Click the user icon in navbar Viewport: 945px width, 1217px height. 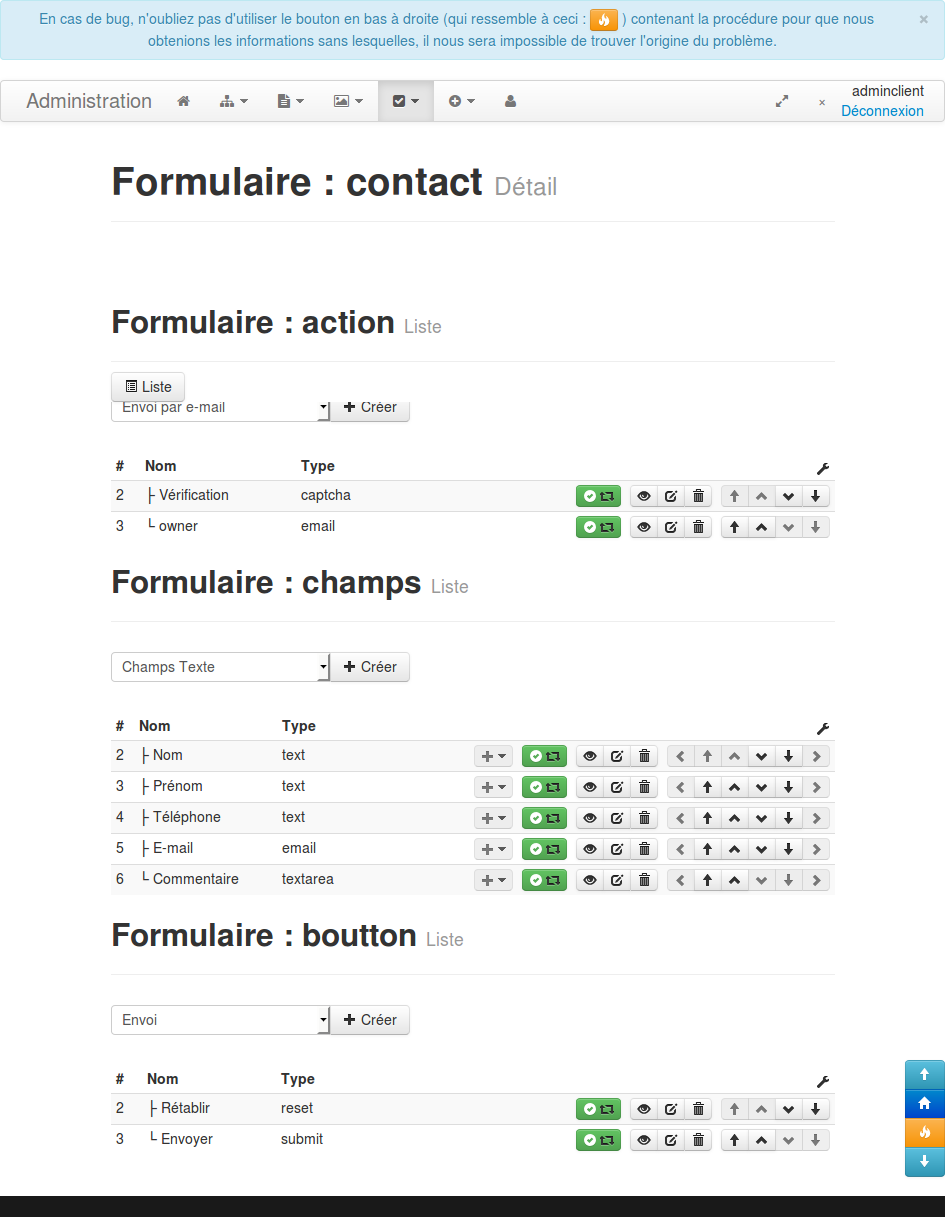510,101
